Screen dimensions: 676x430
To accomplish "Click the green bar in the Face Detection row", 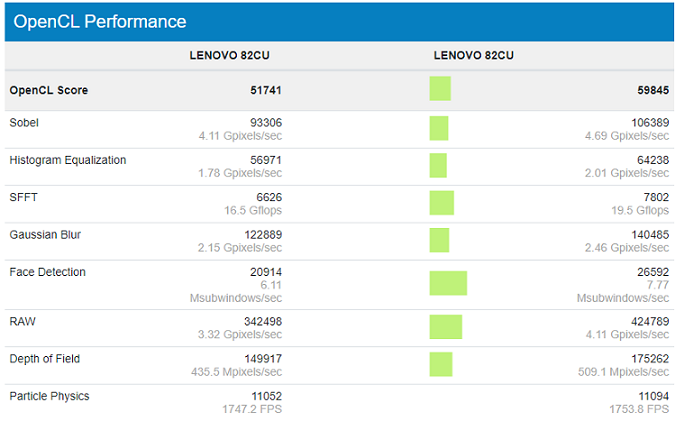I will (x=448, y=283).
